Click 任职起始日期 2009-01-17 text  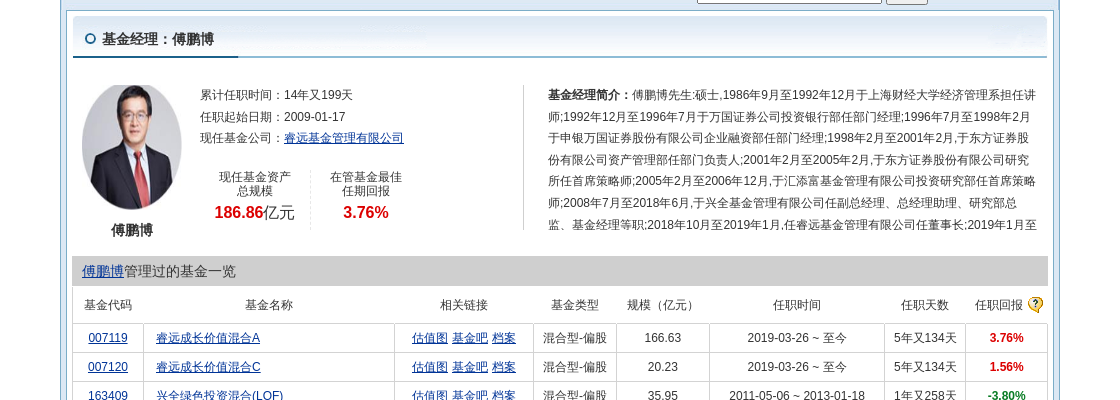pos(273,116)
